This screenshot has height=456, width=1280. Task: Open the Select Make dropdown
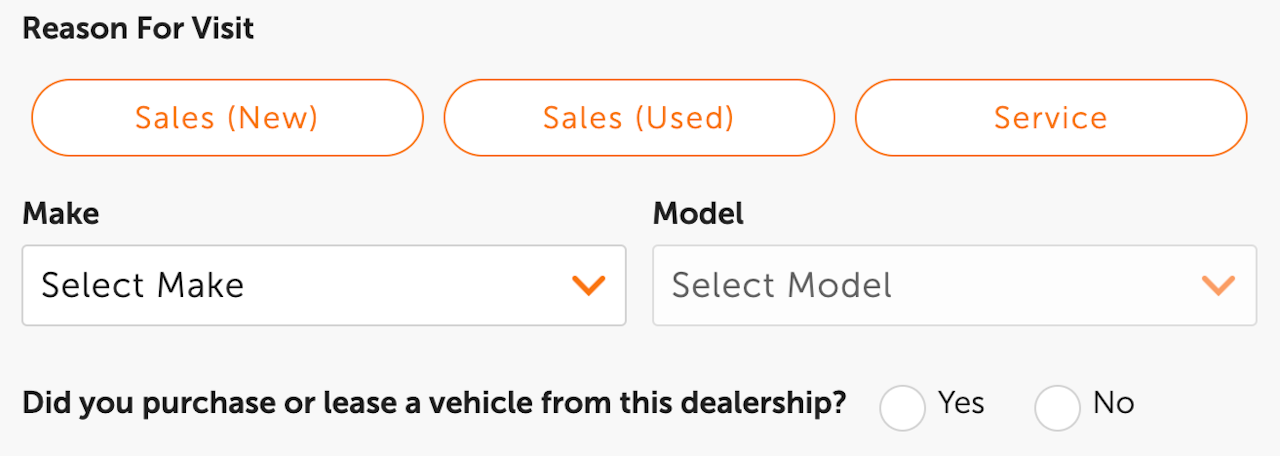[x=323, y=285]
